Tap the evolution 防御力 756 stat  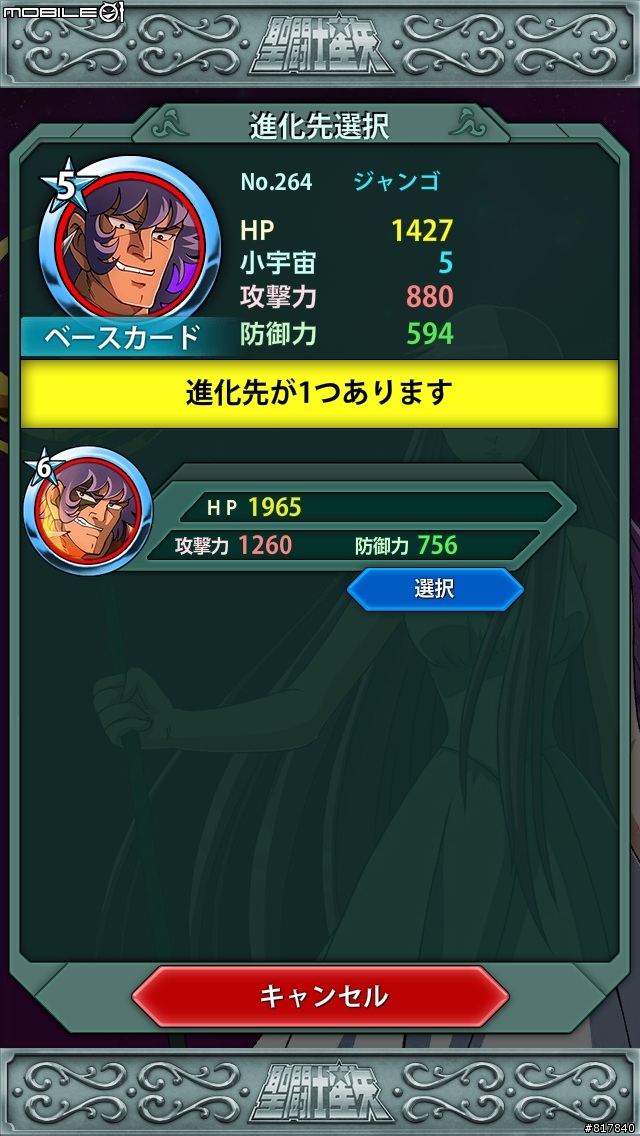click(x=407, y=545)
